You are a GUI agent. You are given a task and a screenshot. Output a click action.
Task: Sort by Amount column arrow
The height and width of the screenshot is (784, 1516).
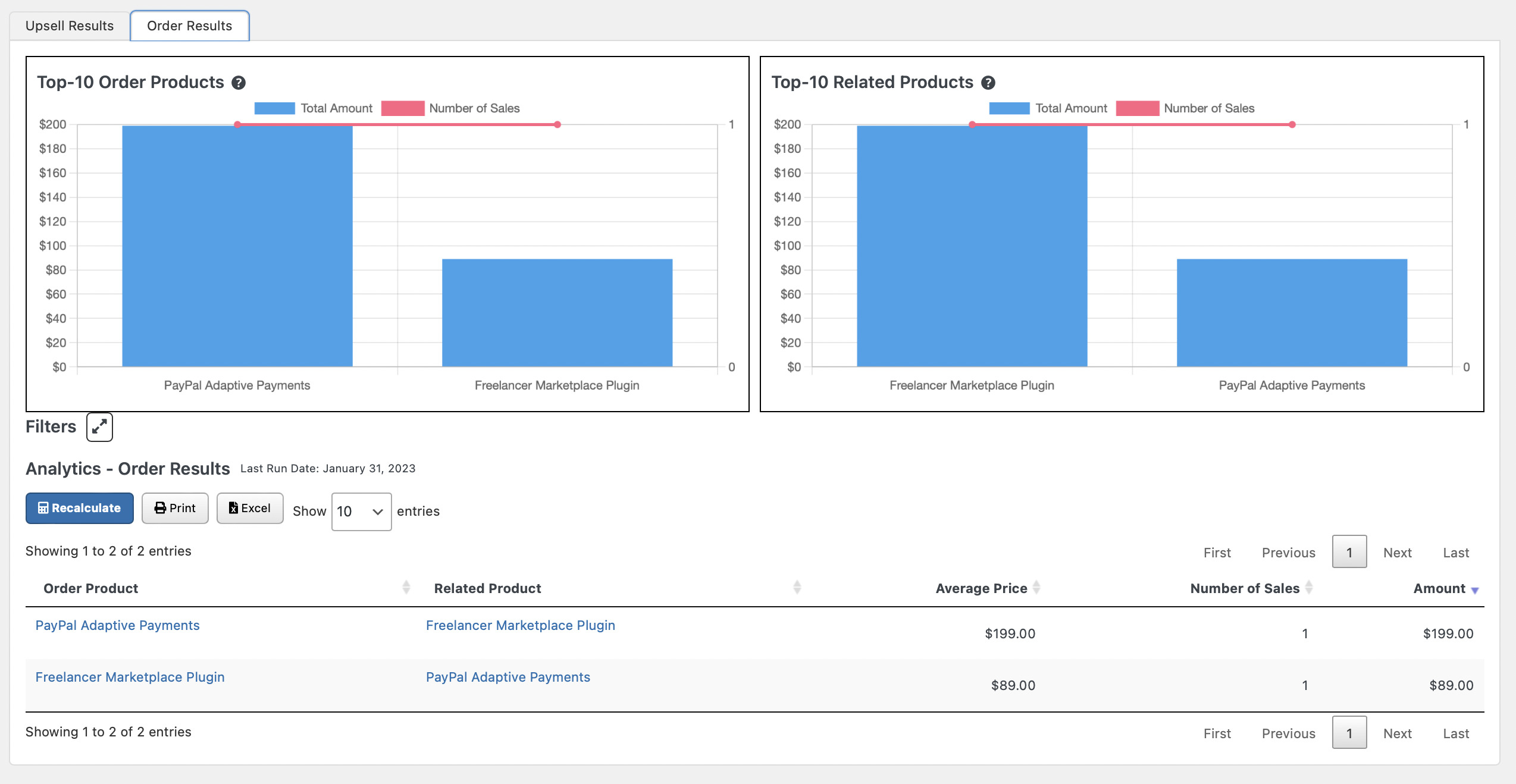pos(1475,590)
